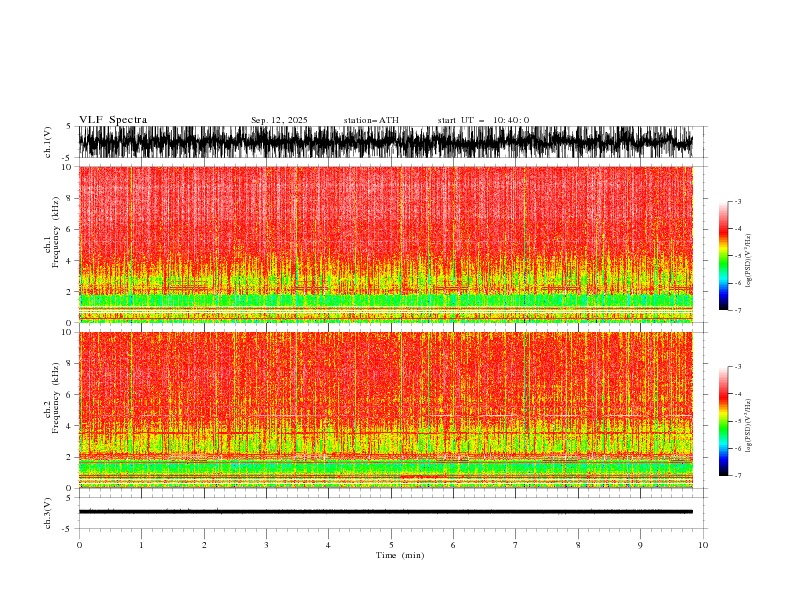Click the ch.1 colorbar log(PSD) label

coord(749,261)
